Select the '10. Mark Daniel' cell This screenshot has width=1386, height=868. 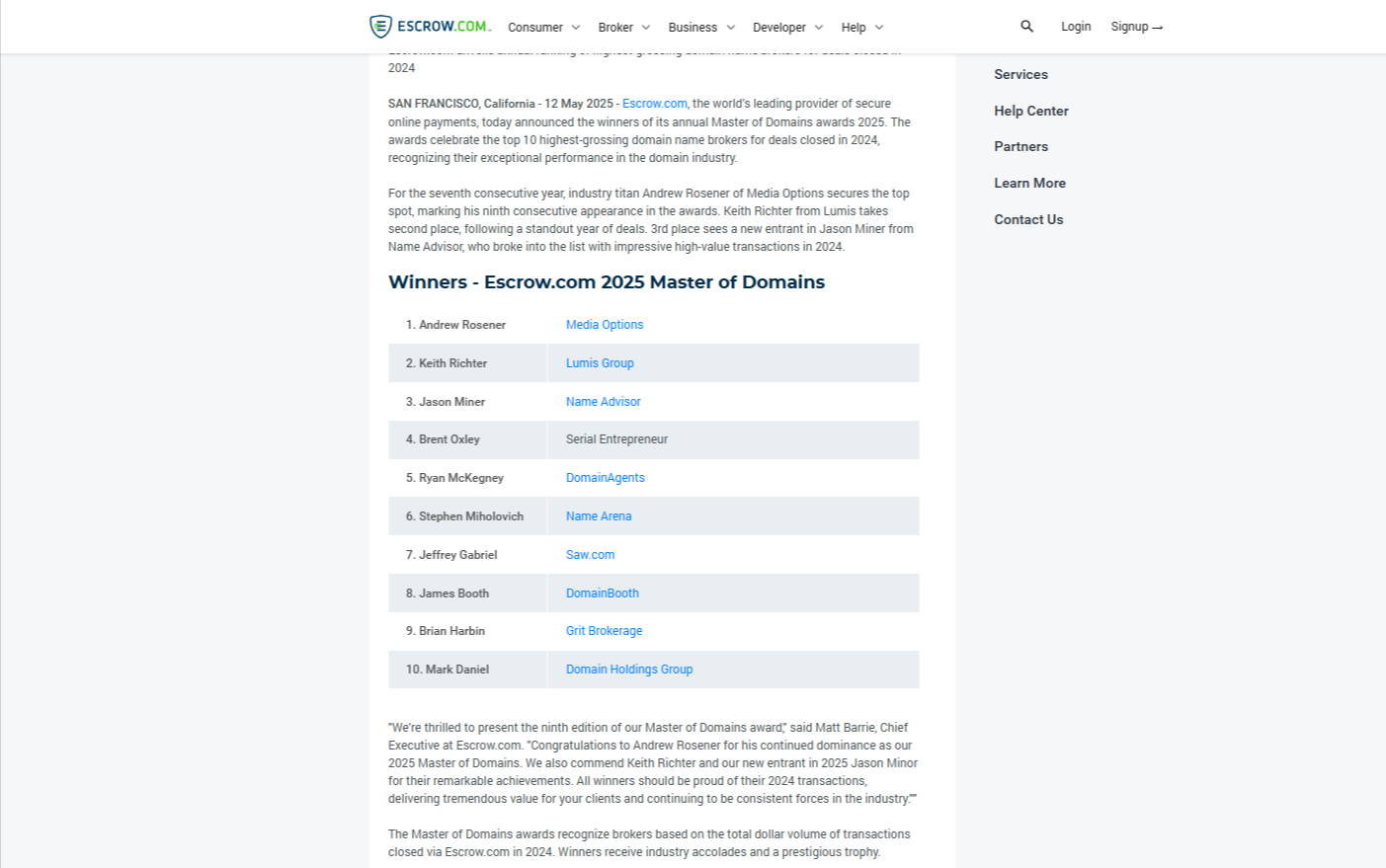(467, 670)
